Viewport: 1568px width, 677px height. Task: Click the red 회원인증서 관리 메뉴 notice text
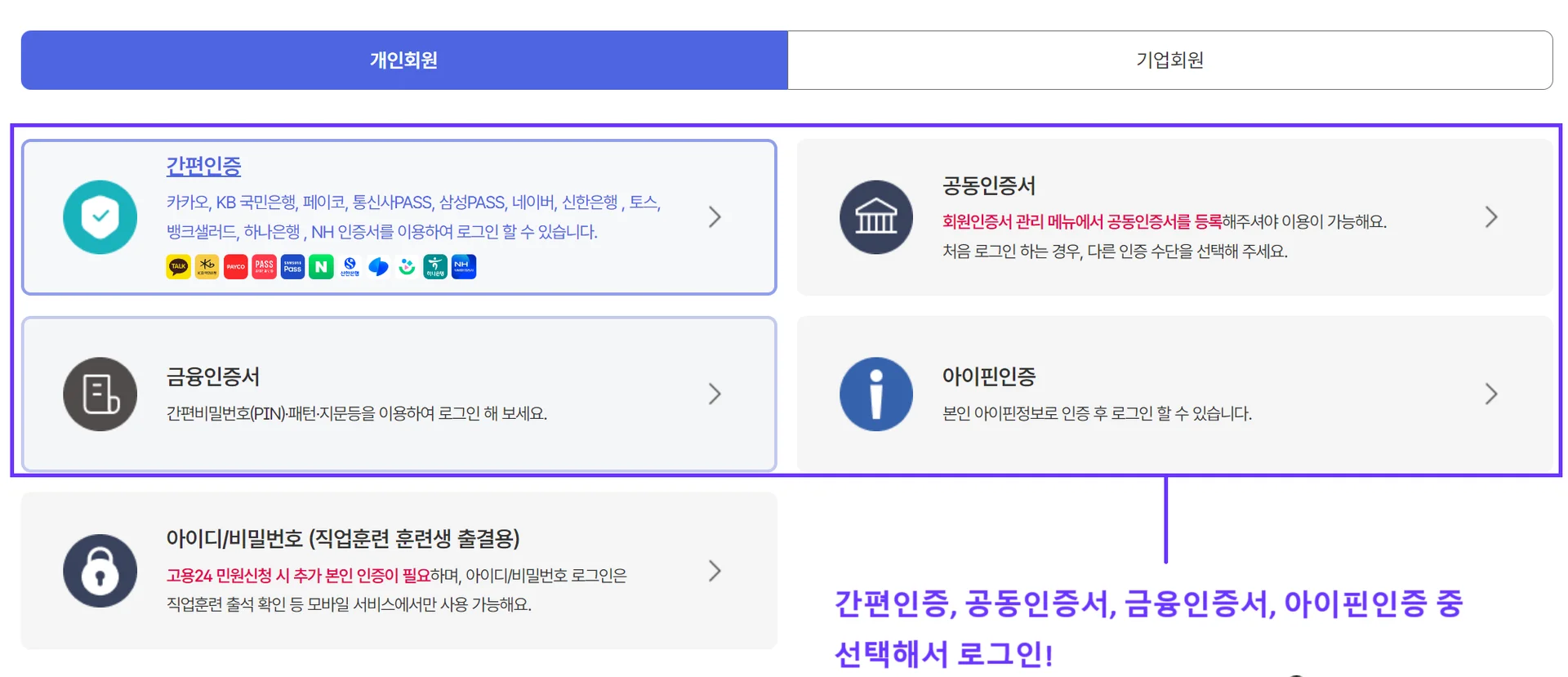[1082, 221]
